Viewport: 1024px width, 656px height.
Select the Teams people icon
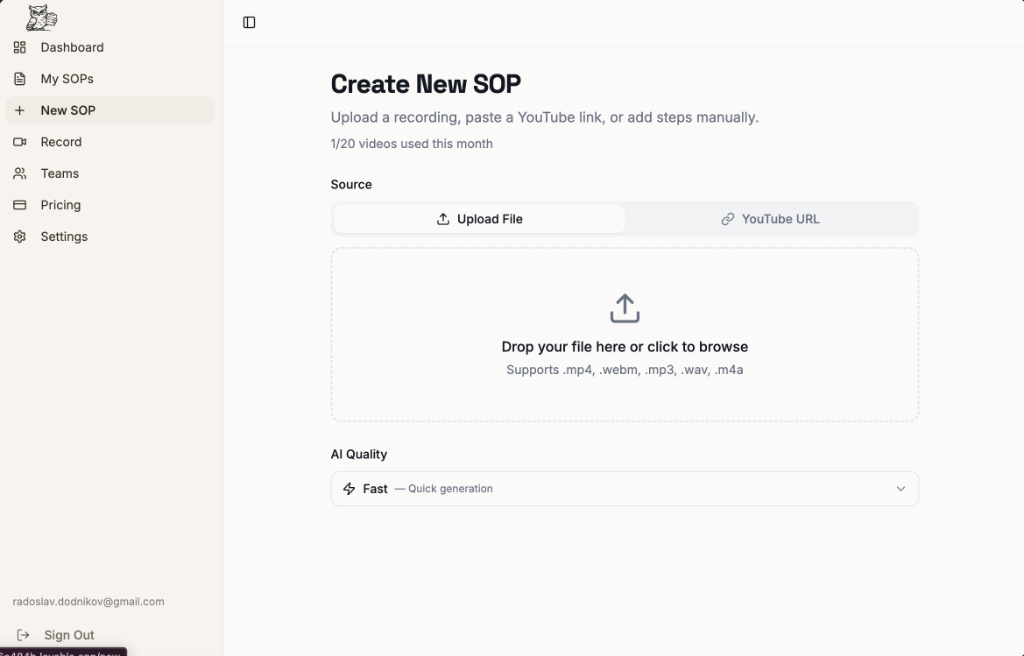(20, 173)
